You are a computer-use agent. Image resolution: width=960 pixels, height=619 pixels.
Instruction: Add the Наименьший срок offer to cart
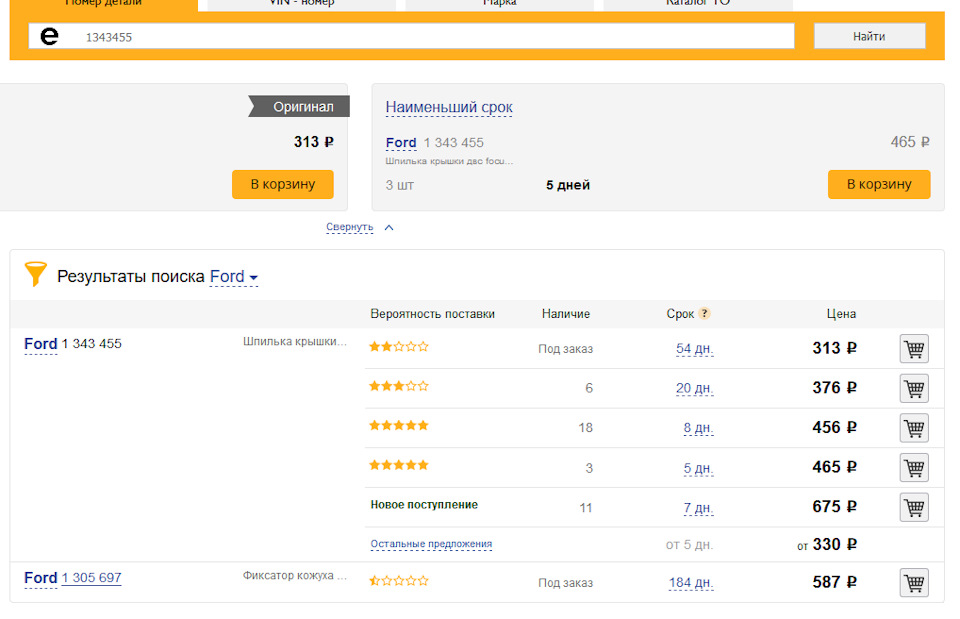coord(878,184)
